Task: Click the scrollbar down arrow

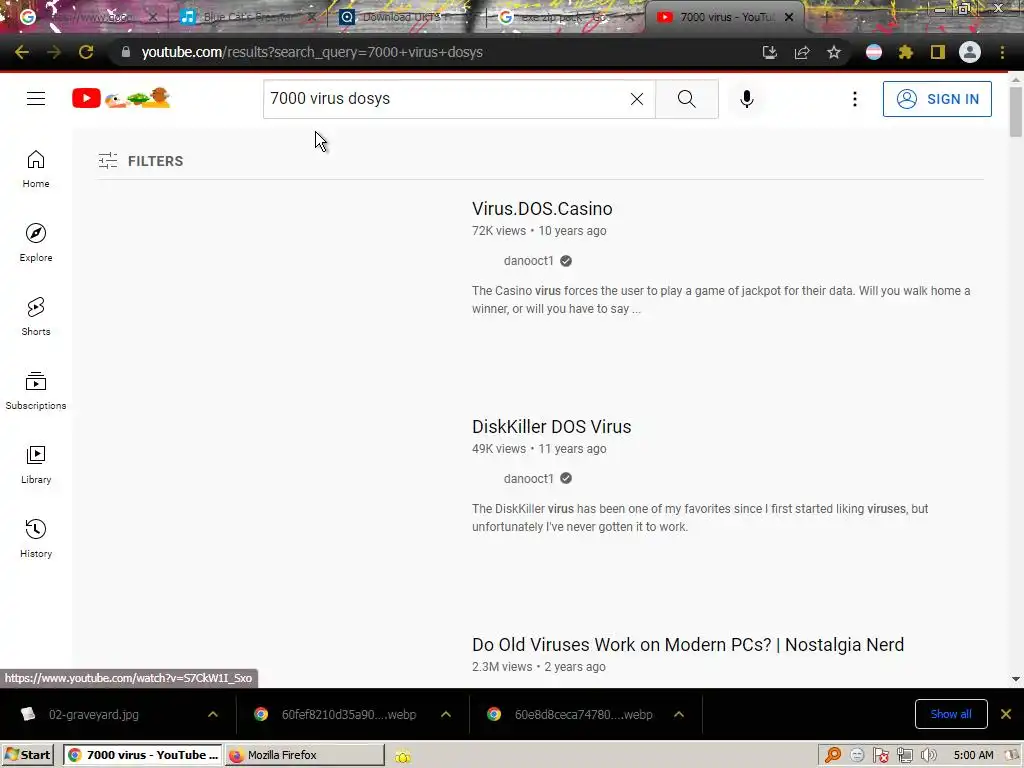Action: pyautogui.click(x=1016, y=679)
